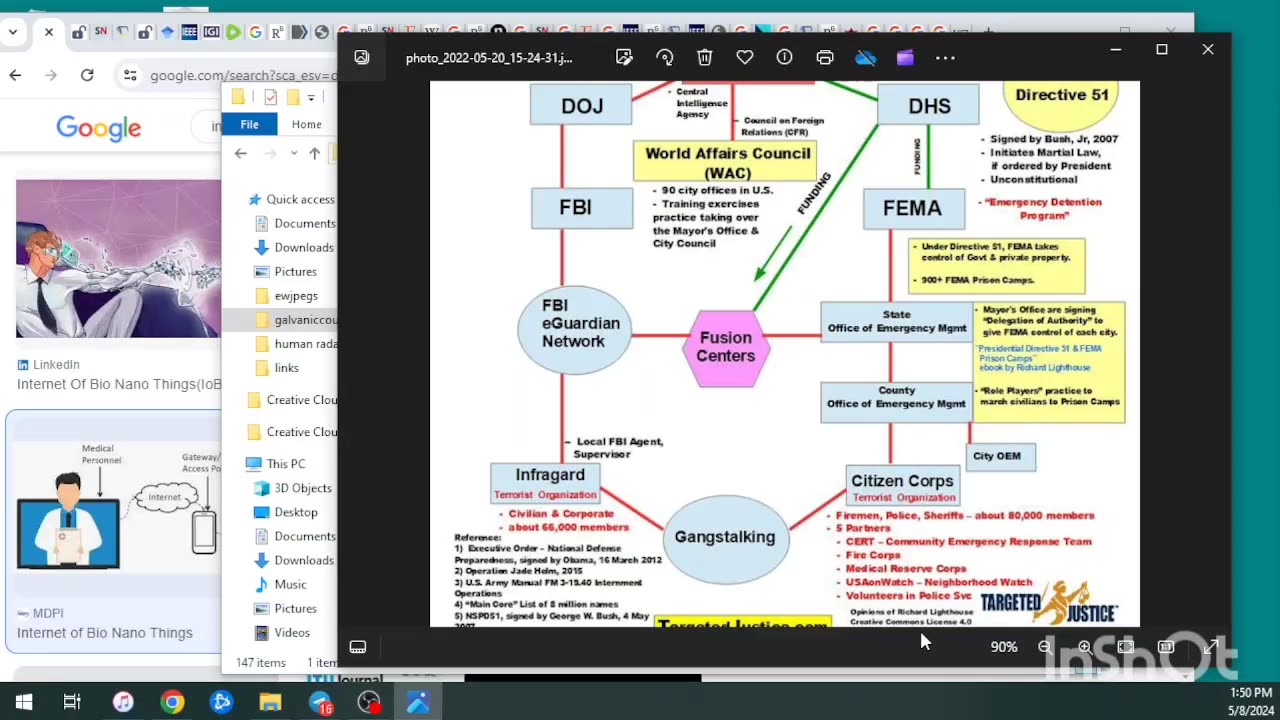Zoom out with the minus magnifier
Screen dimensions: 1280x720
1045,647
